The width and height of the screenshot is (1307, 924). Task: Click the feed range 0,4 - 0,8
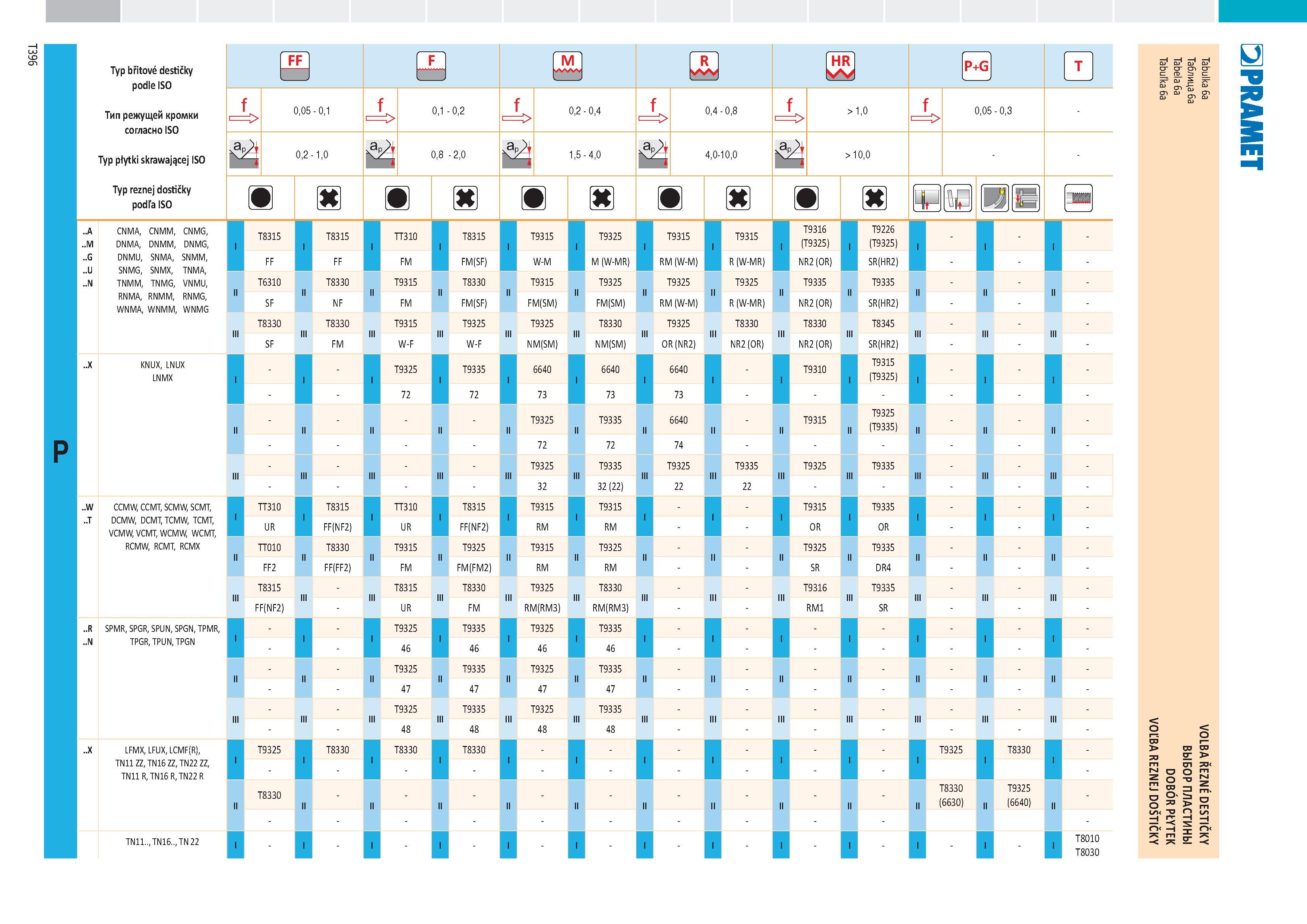point(721,110)
